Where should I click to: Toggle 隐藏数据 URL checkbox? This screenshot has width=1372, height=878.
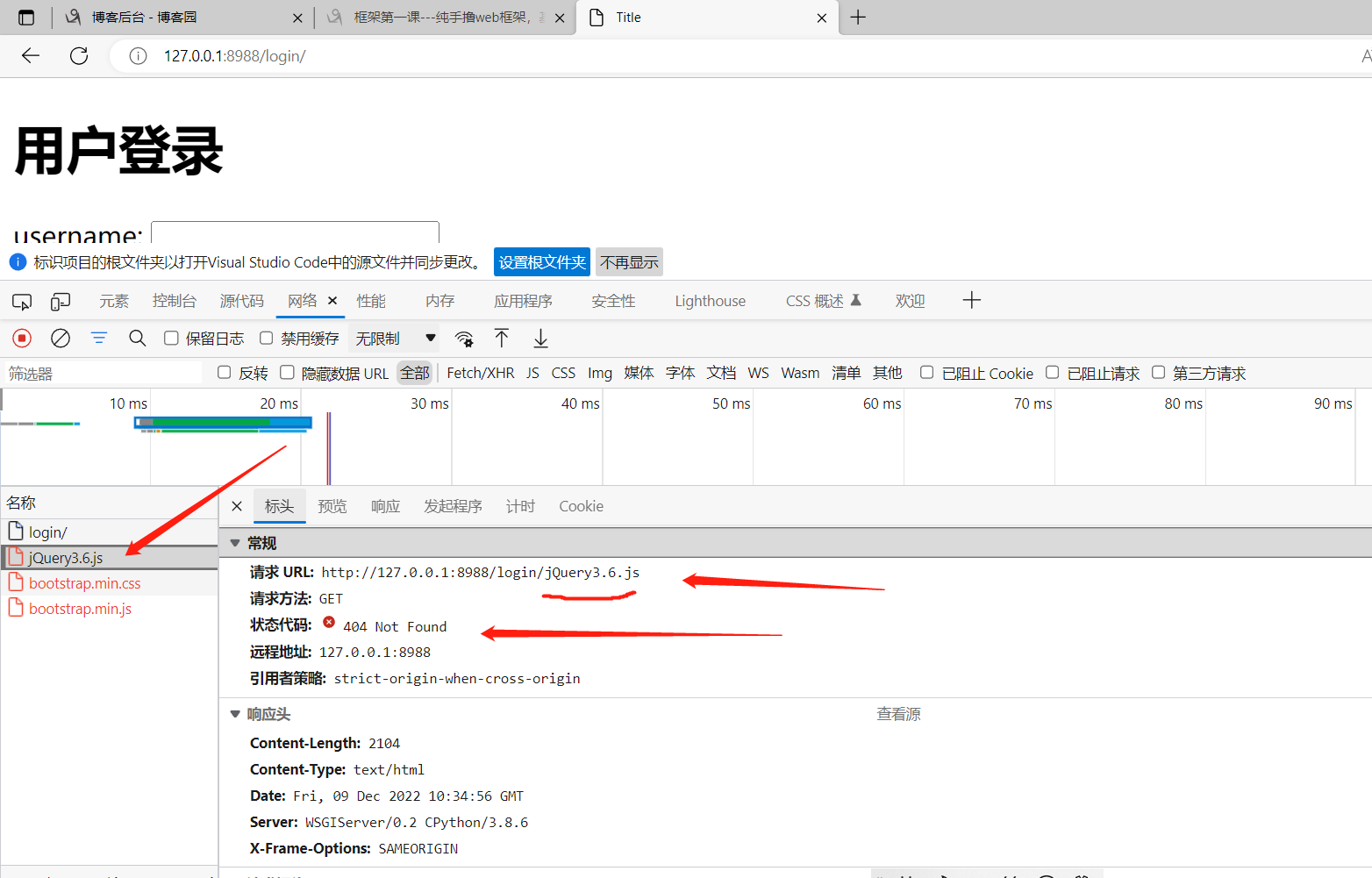287,373
